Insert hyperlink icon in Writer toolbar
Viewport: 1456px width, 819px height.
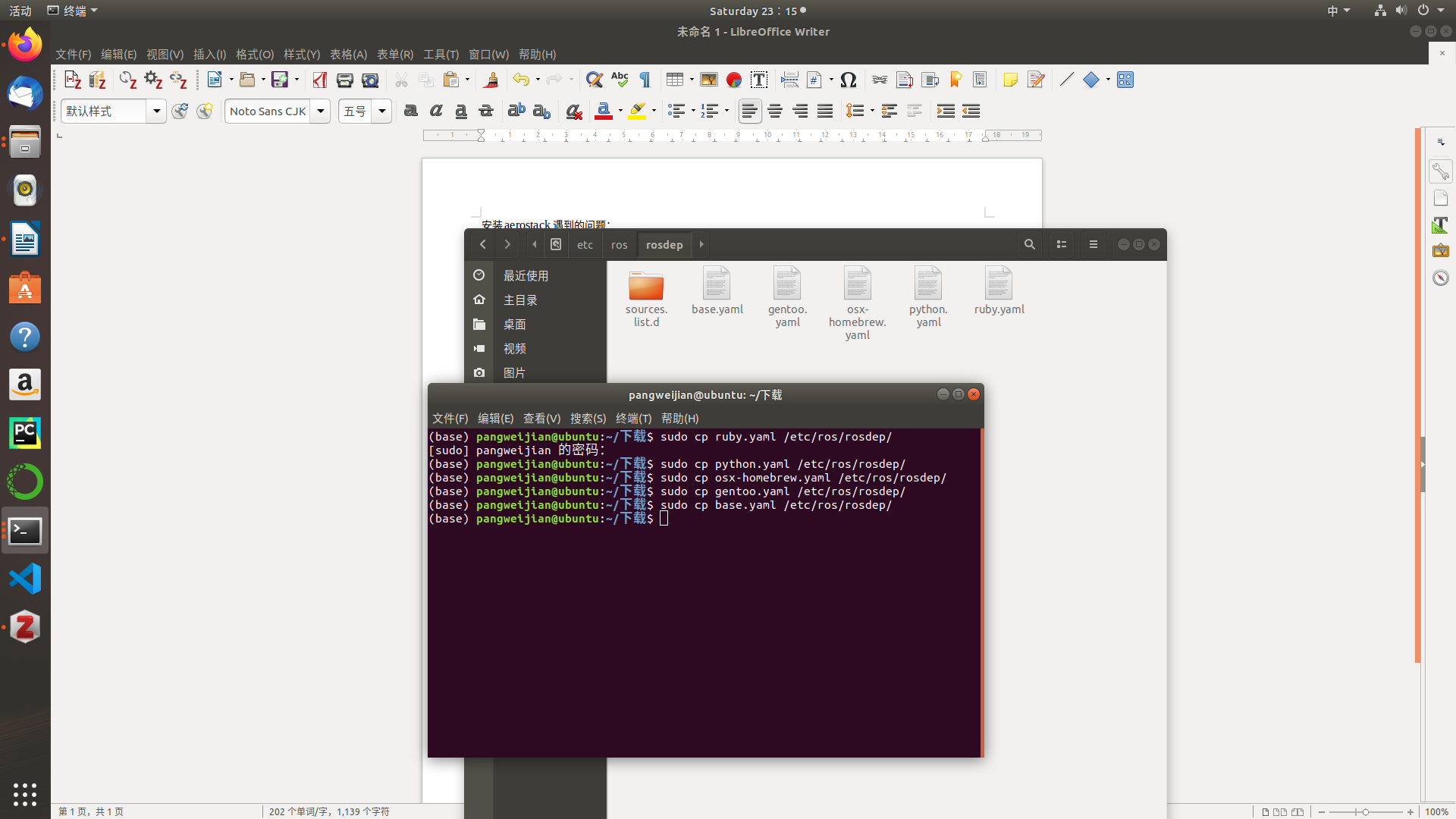pos(880,80)
